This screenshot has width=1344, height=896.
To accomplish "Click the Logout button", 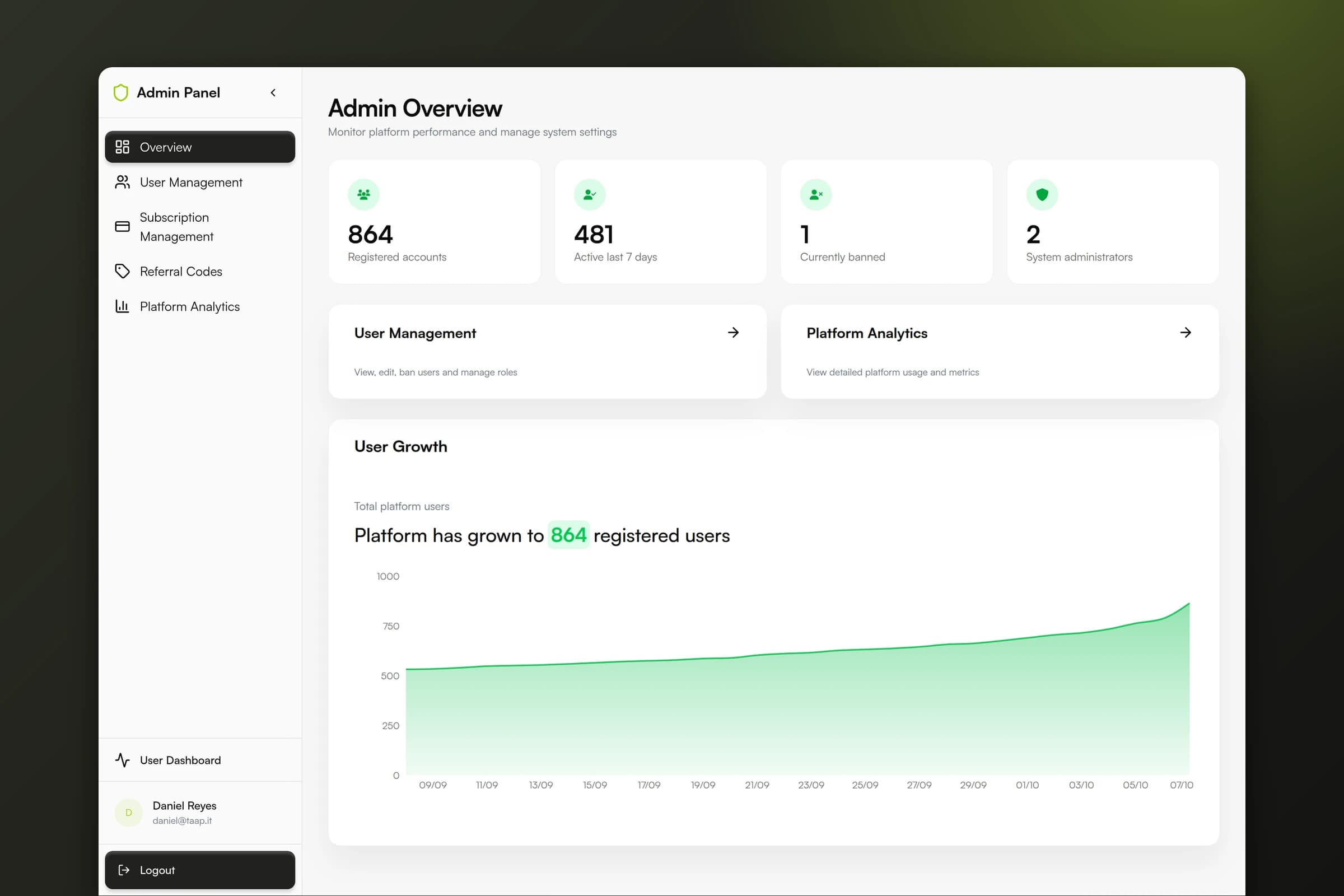I will [x=200, y=870].
